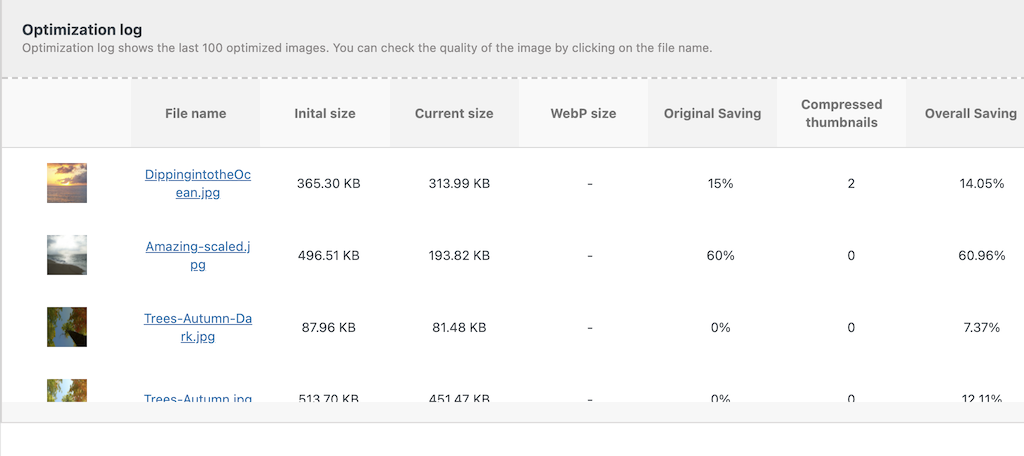Click the 15% original saving value
Screen dimensions: 1024x456
[720, 184]
